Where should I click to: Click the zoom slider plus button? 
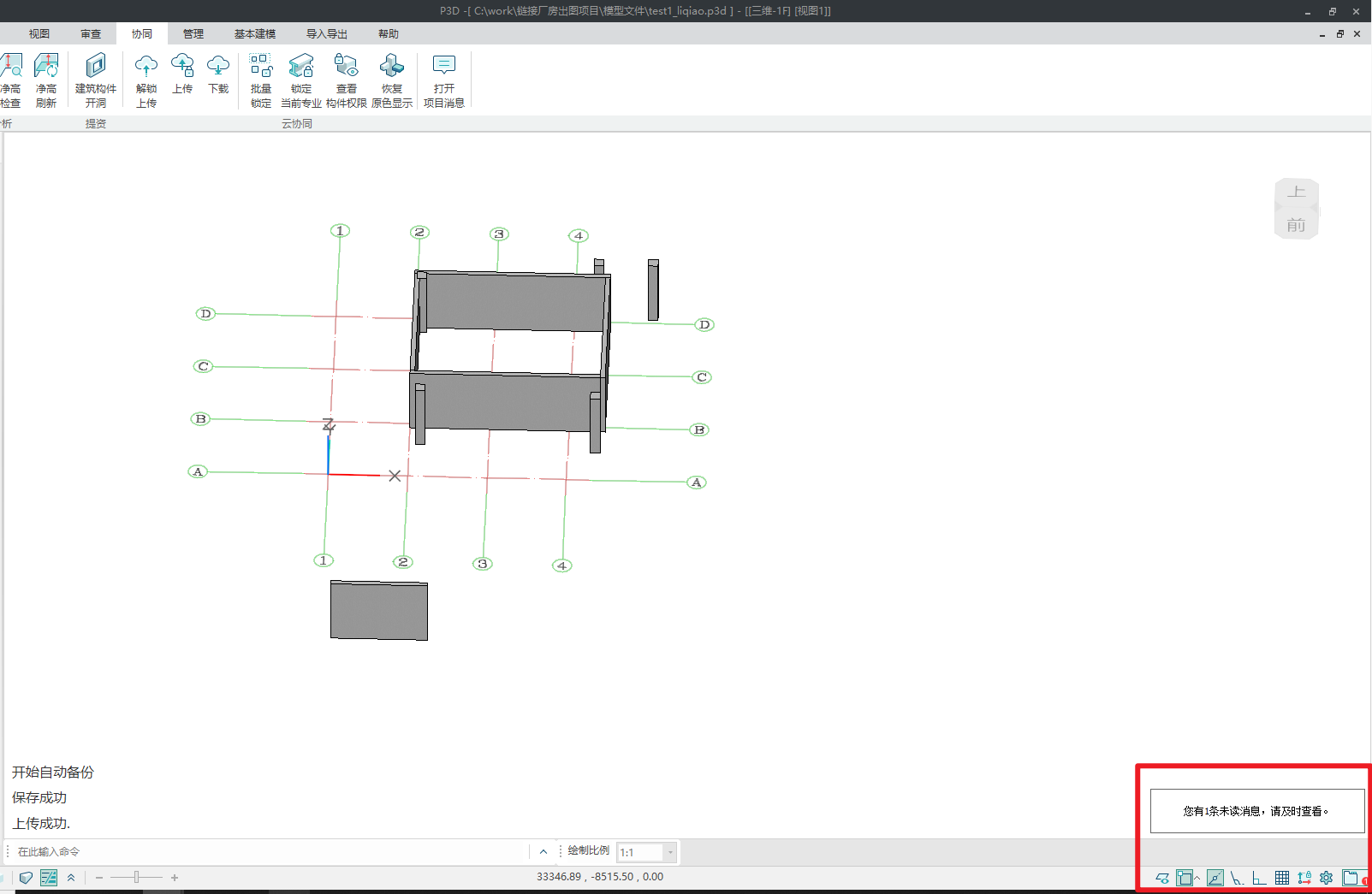click(175, 878)
